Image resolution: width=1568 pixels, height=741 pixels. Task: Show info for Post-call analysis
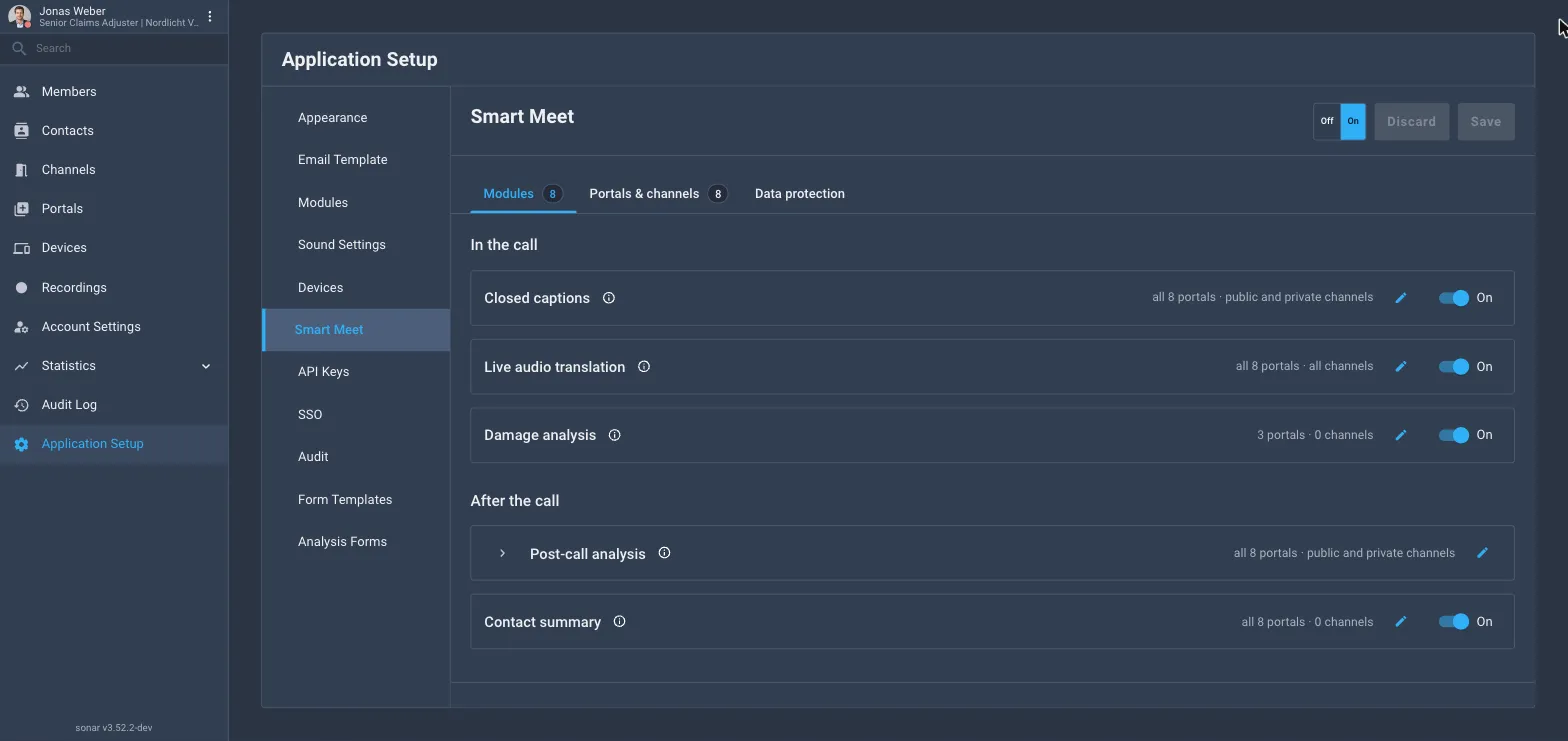click(664, 553)
